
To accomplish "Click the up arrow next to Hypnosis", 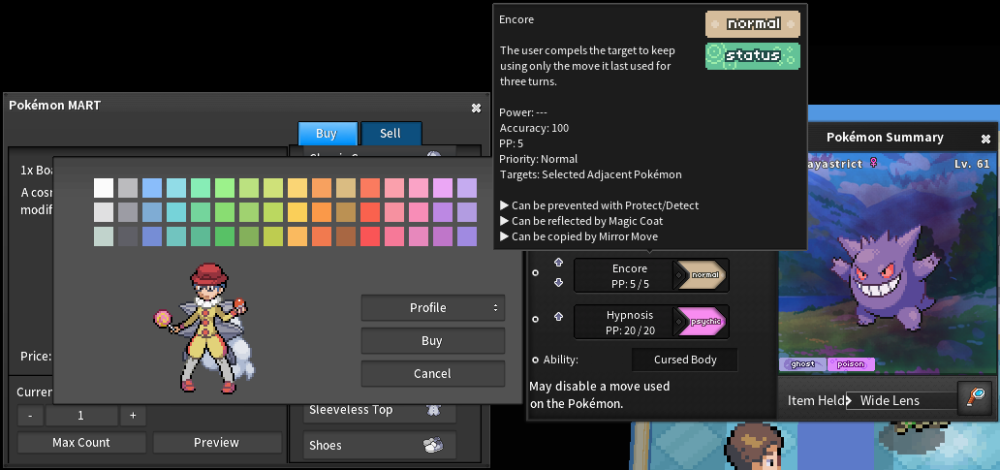I will click(x=559, y=316).
